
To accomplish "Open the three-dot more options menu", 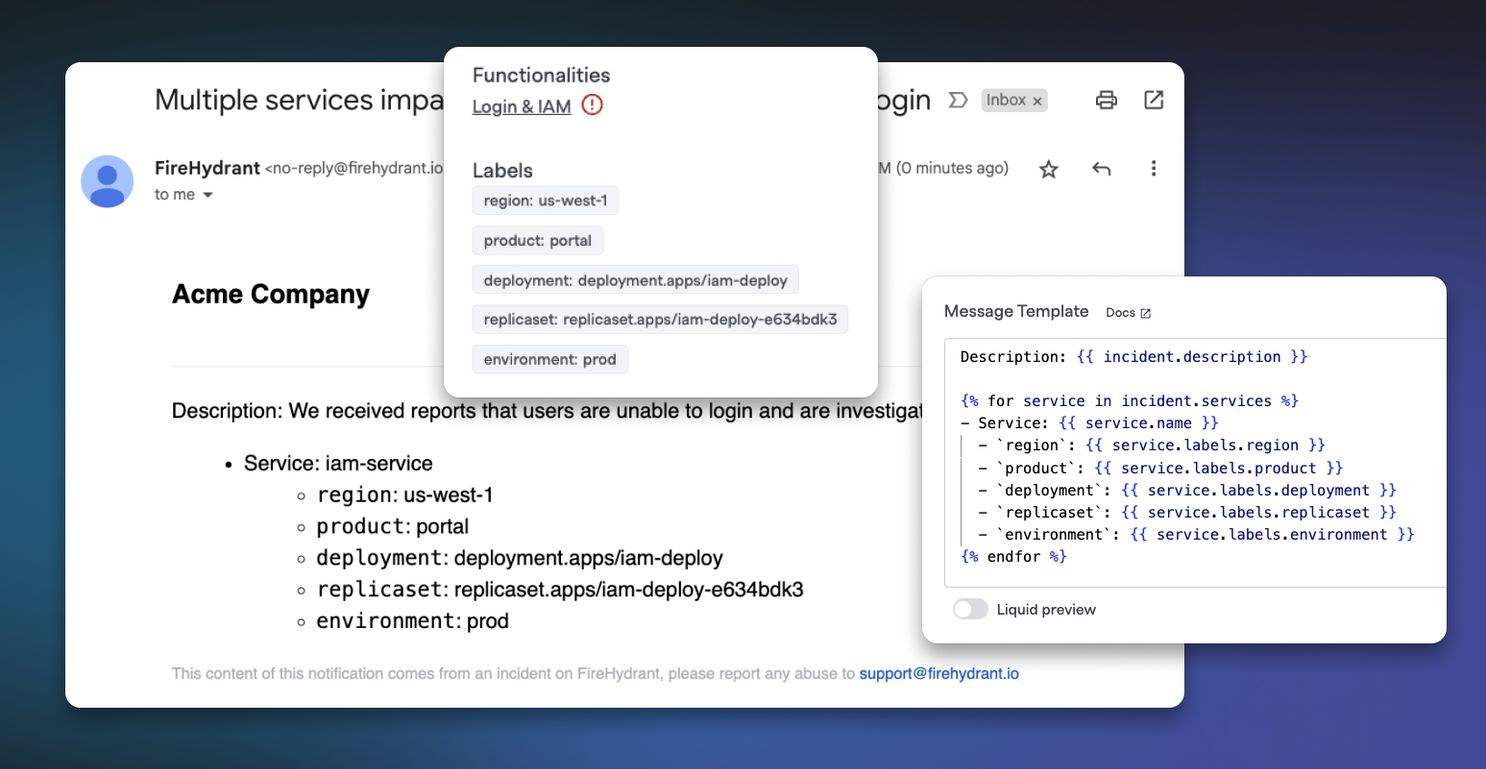I will point(1153,168).
